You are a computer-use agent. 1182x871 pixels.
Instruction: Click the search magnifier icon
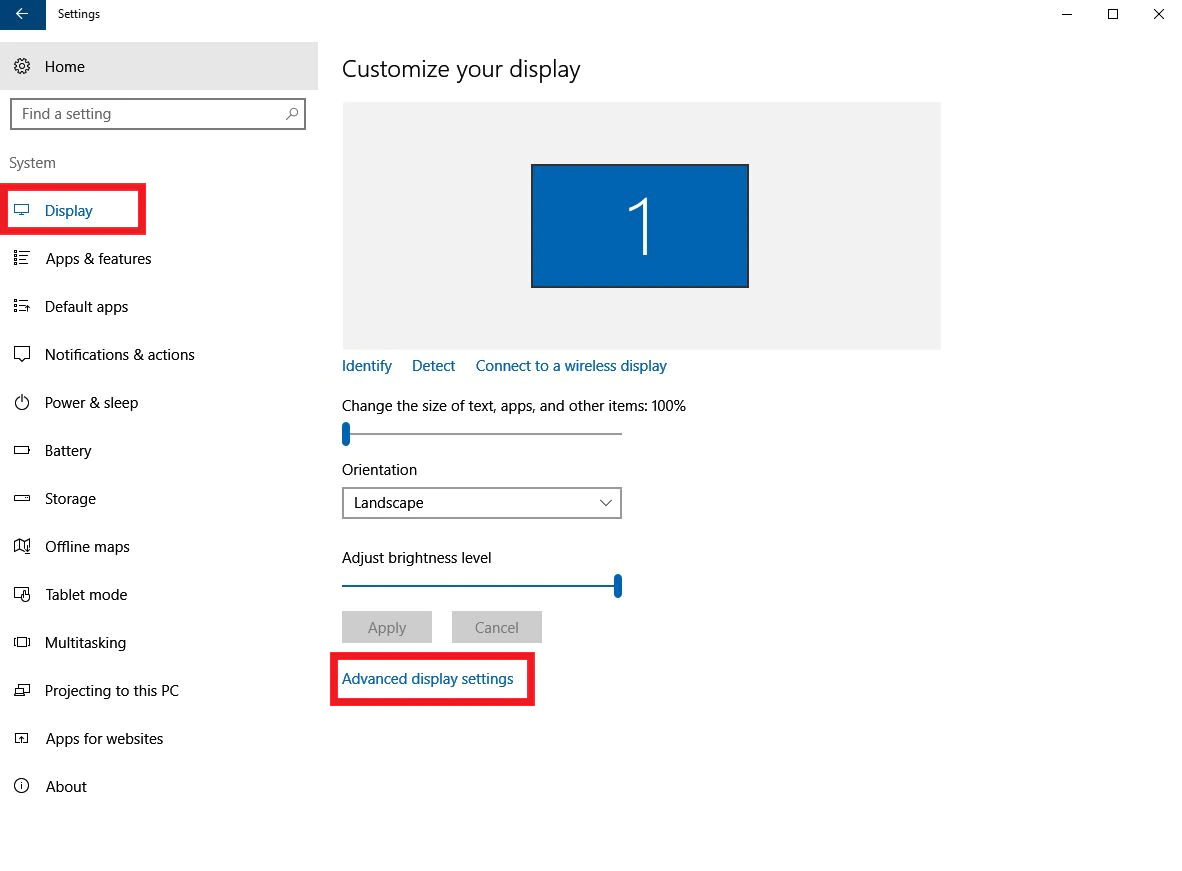pos(291,114)
